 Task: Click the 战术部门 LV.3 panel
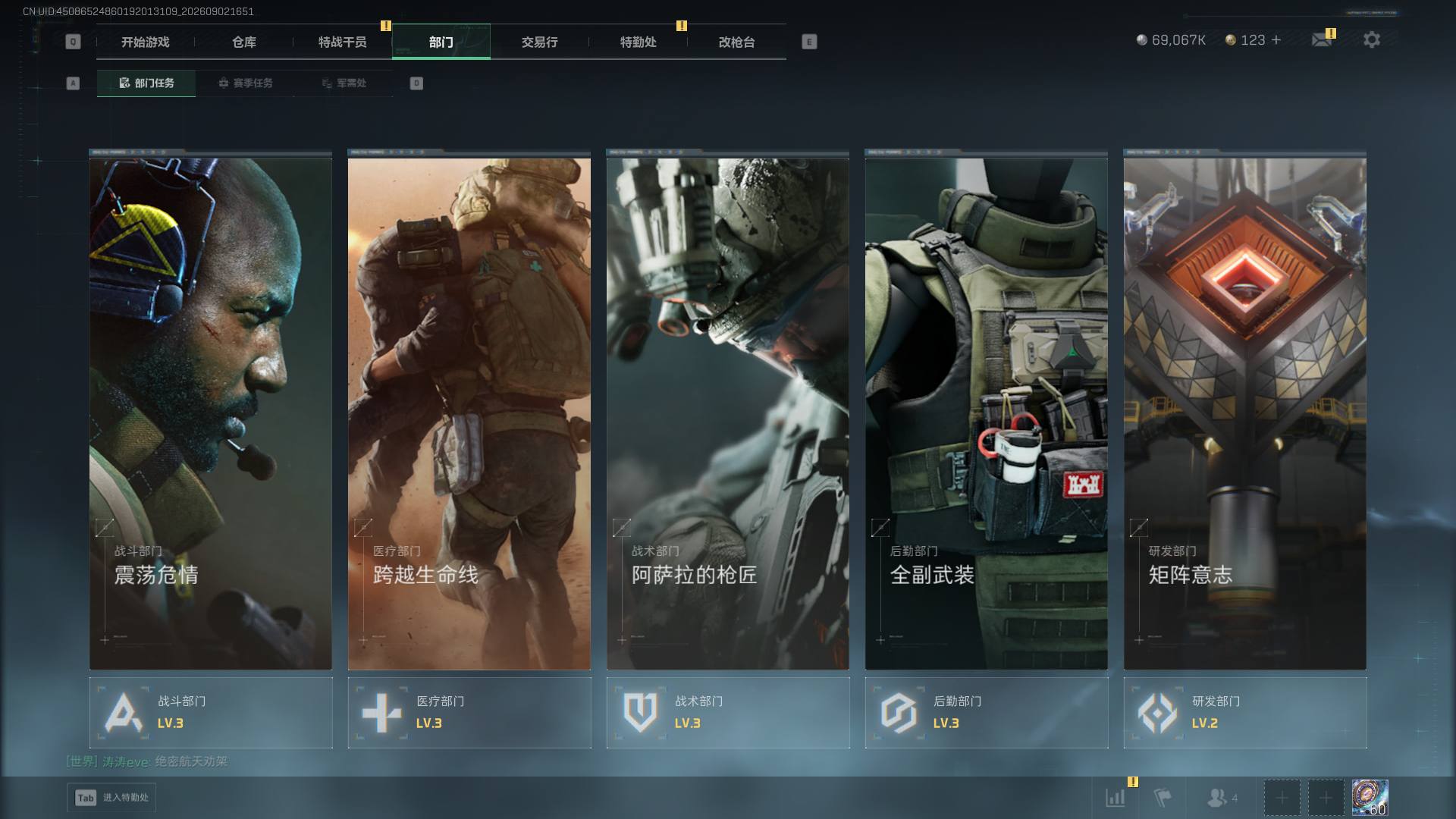728,713
